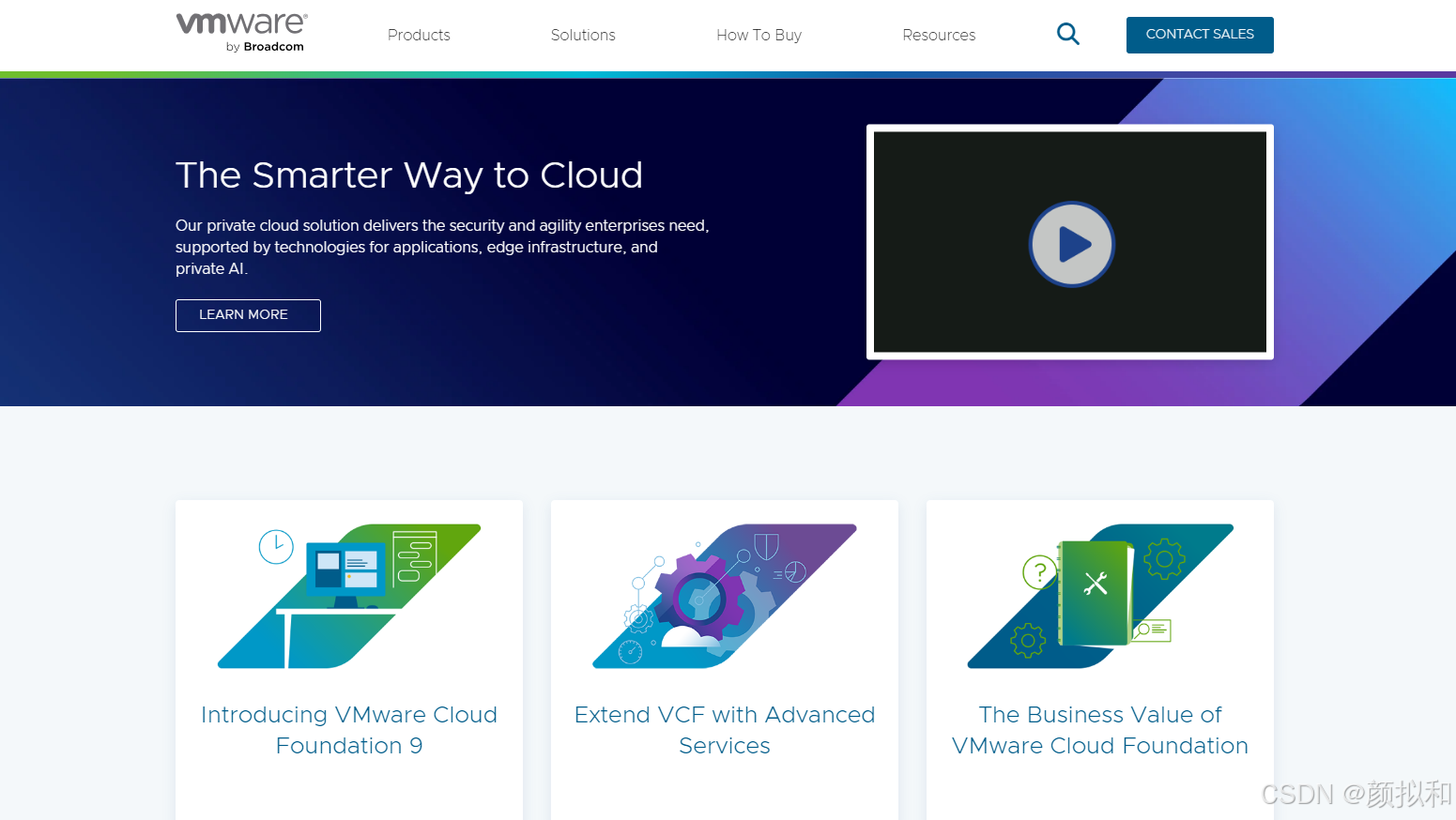Open the search magnifier icon

pos(1067,35)
